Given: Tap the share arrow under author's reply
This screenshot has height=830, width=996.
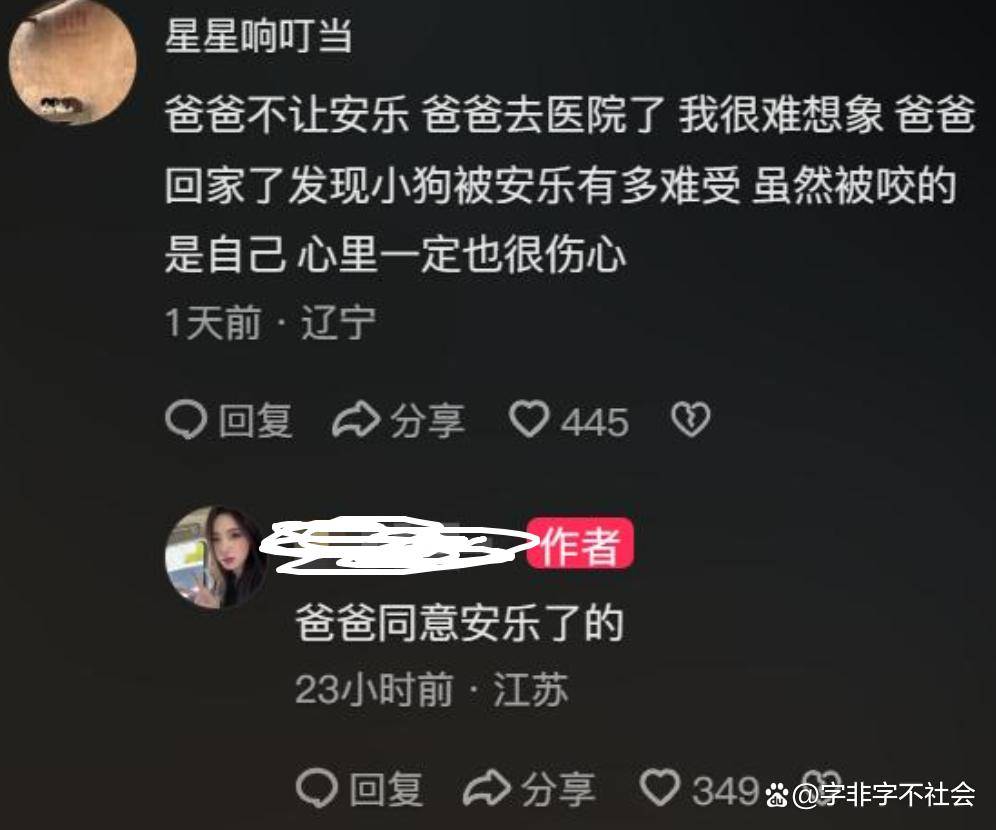Looking at the screenshot, I should [x=487, y=788].
